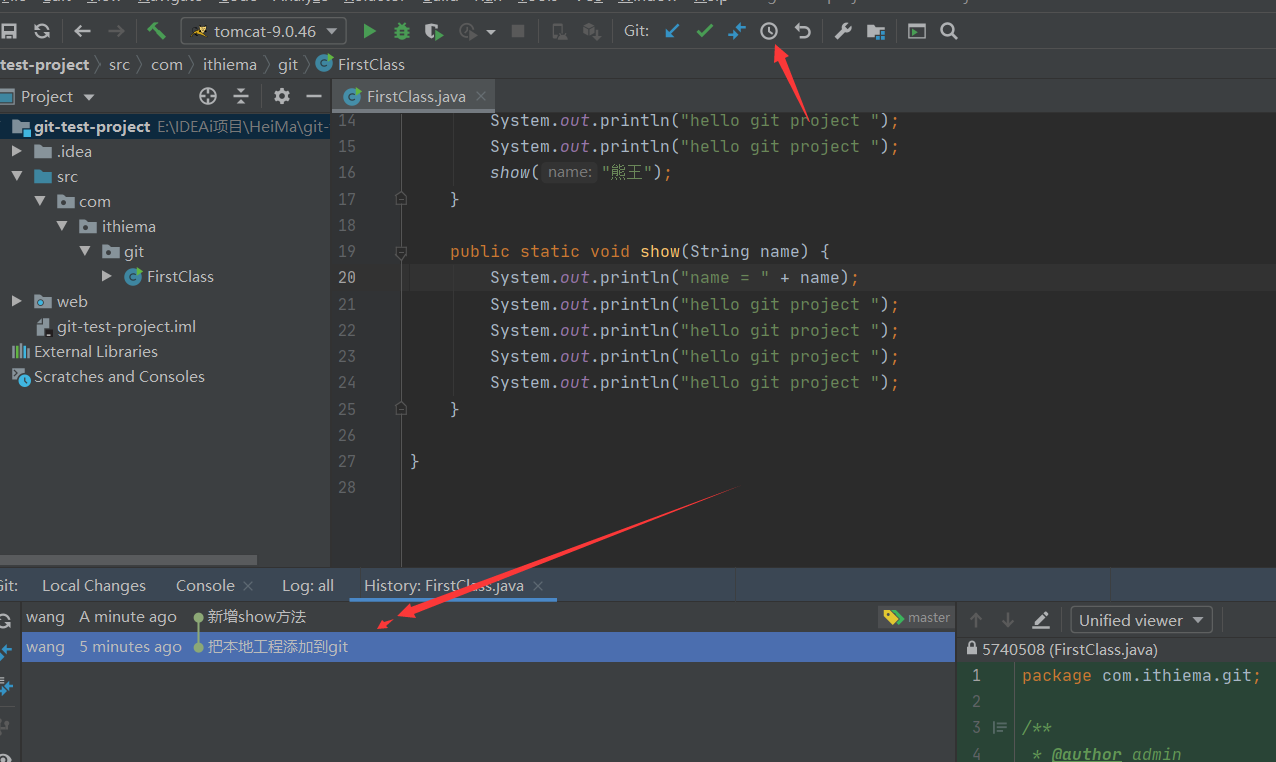The width and height of the screenshot is (1276, 762).
Task: Open the Unified viewer dropdown
Action: 1141,620
